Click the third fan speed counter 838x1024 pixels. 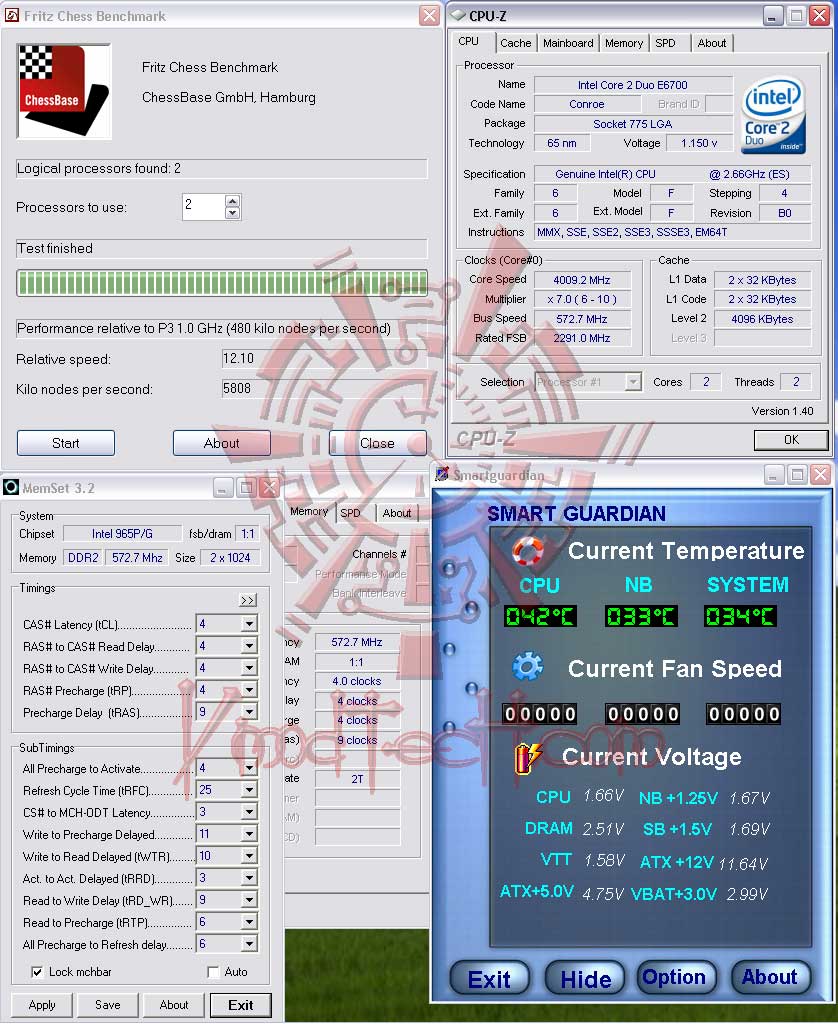tap(743, 714)
